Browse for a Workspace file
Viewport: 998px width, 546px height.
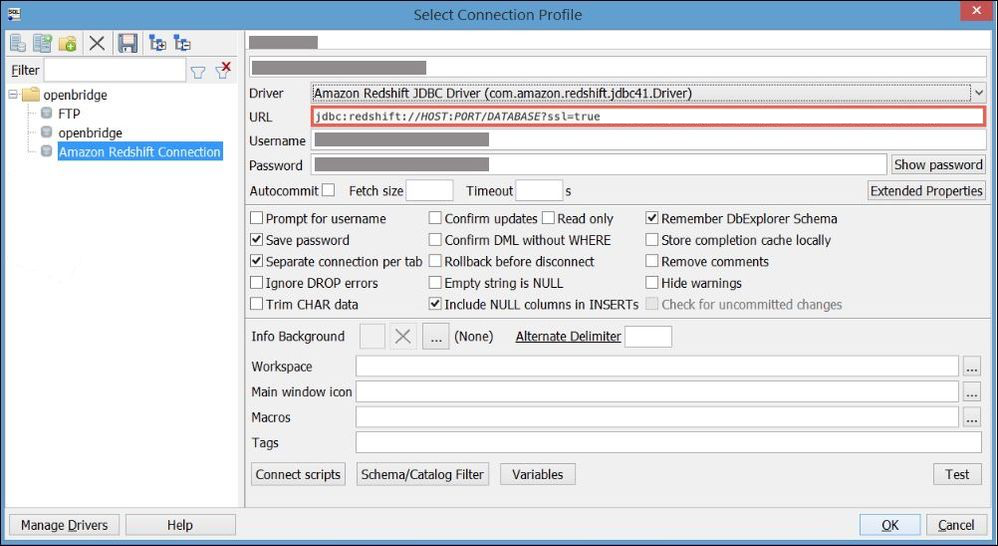[971, 367]
